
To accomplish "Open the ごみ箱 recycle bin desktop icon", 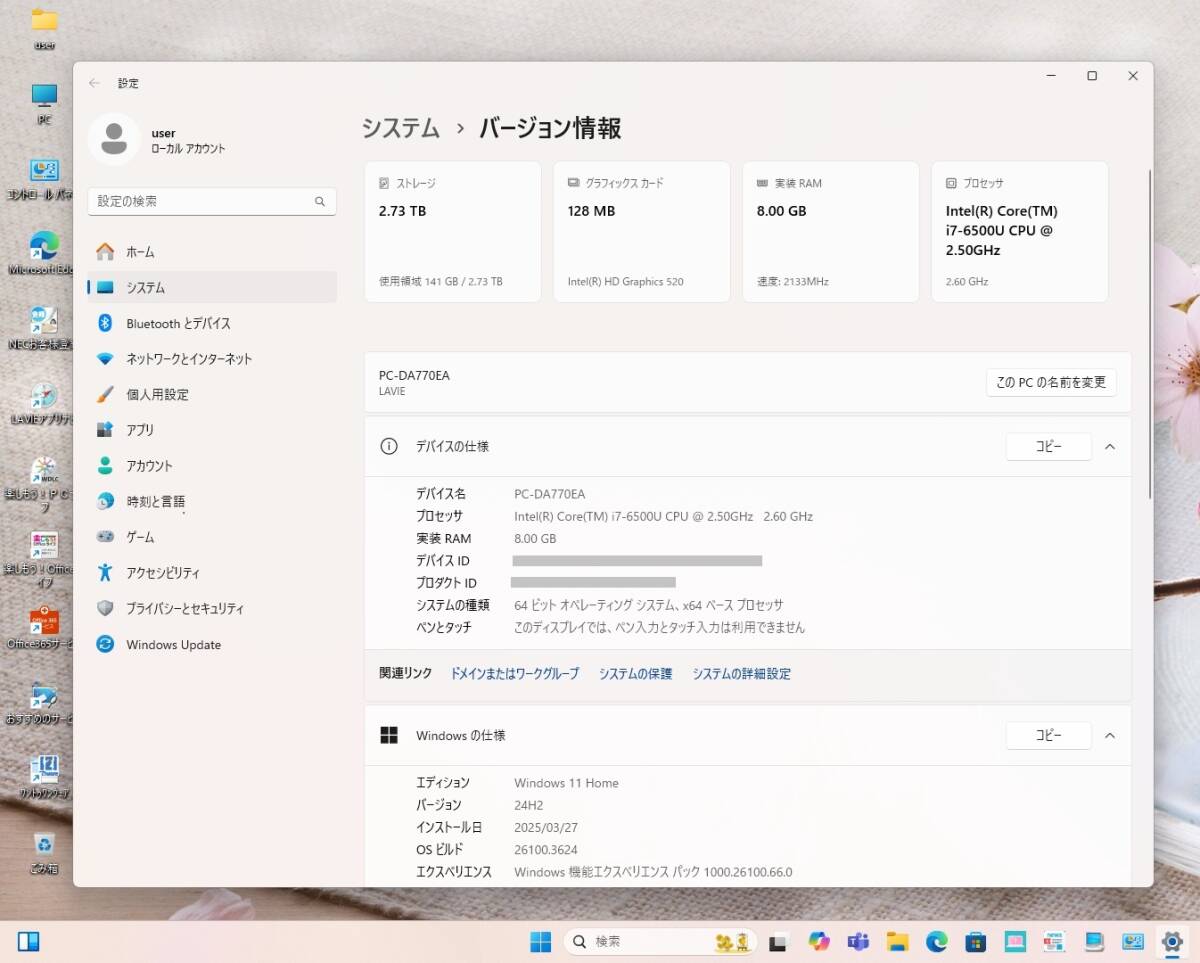I will (43, 852).
